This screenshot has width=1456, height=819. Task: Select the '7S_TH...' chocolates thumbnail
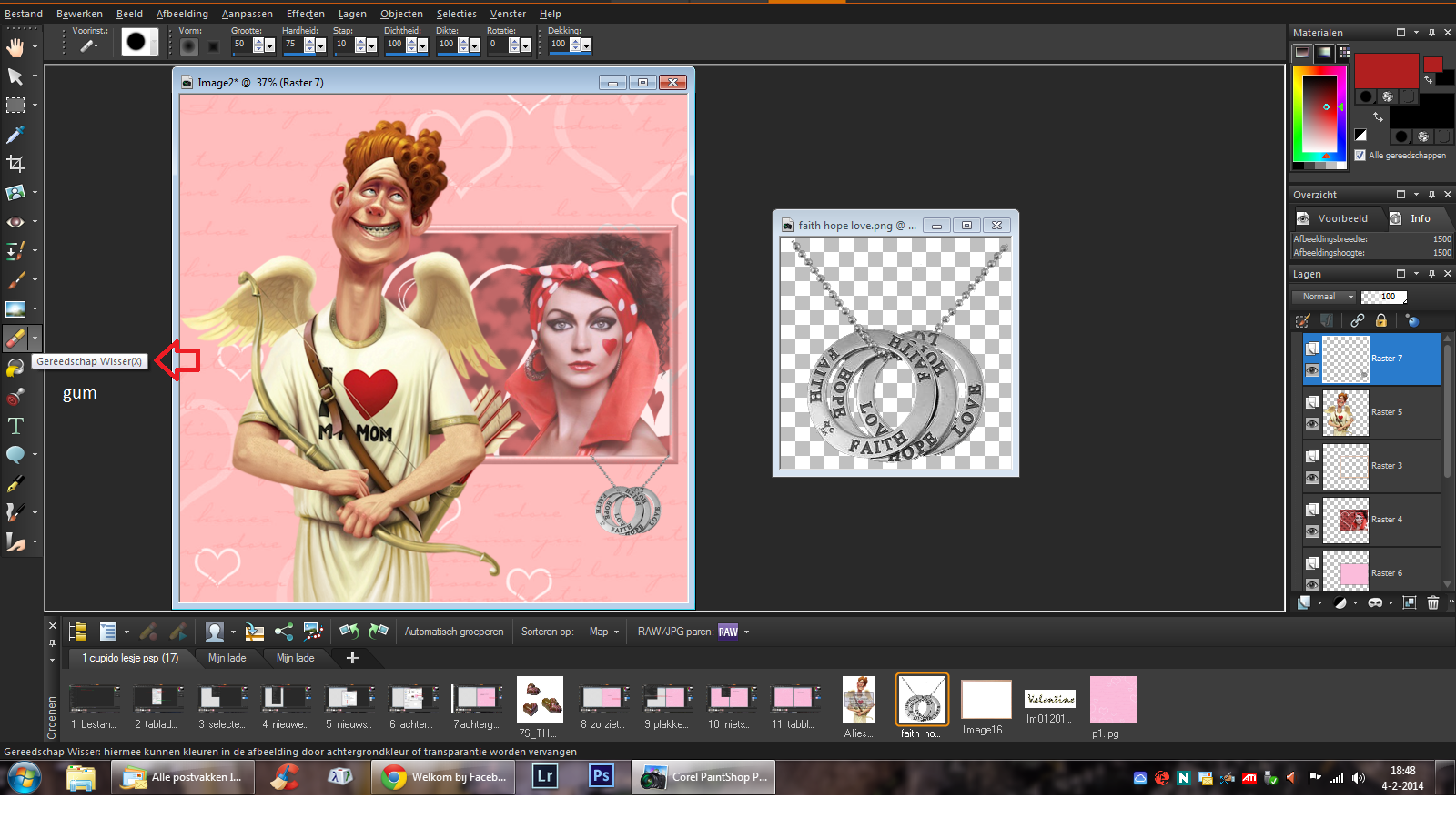coord(540,699)
